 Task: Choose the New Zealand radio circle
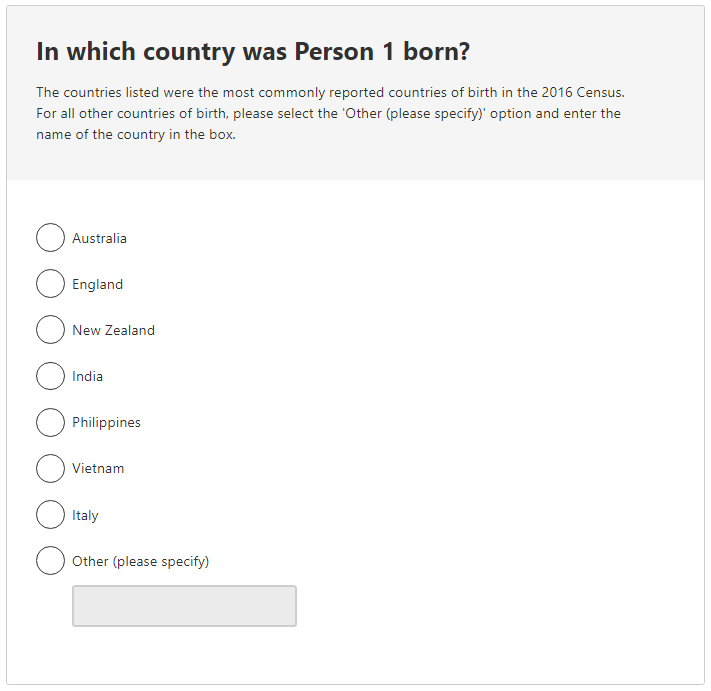tap(50, 330)
